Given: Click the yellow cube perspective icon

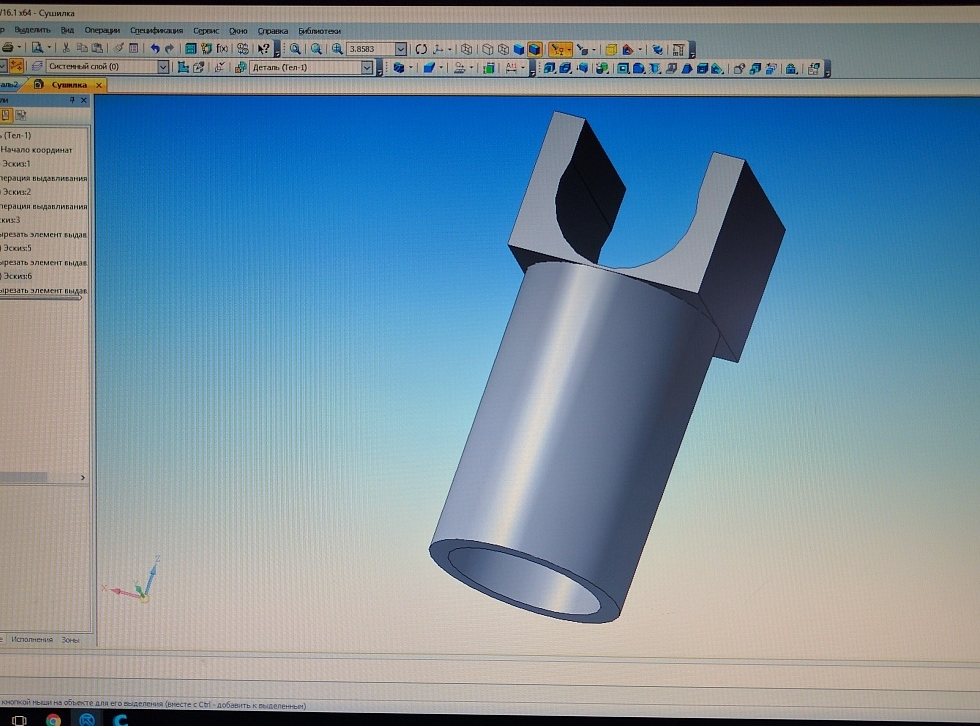Looking at the screenshot, I should (611, 49).
